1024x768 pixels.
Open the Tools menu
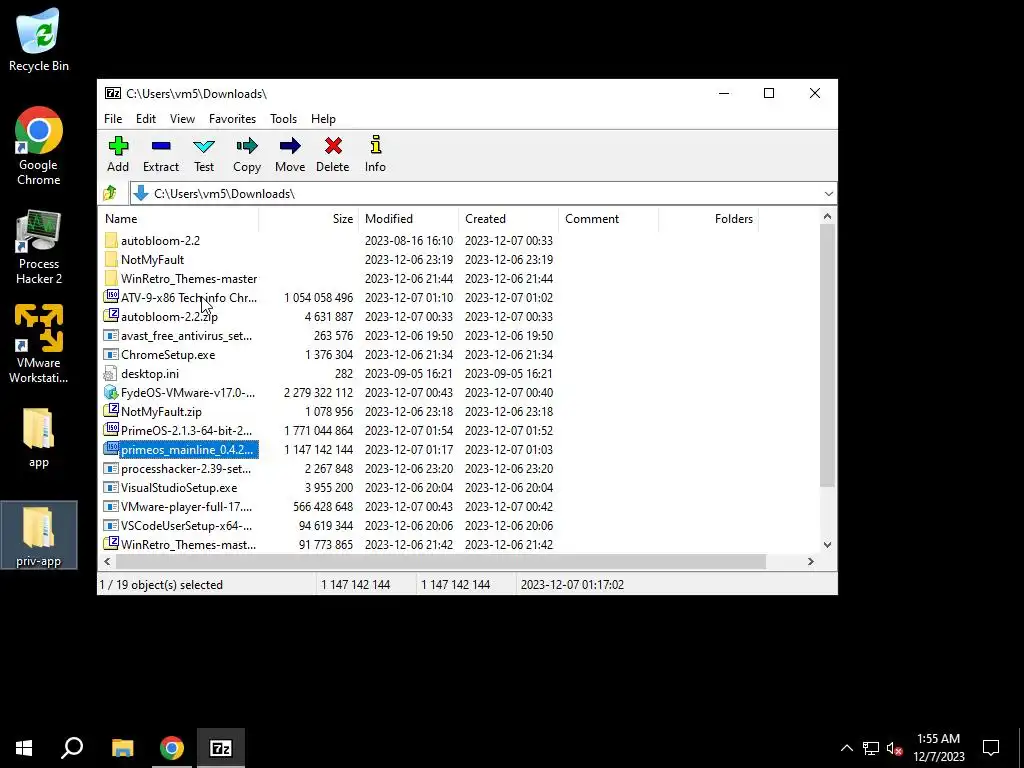(283, 119)
